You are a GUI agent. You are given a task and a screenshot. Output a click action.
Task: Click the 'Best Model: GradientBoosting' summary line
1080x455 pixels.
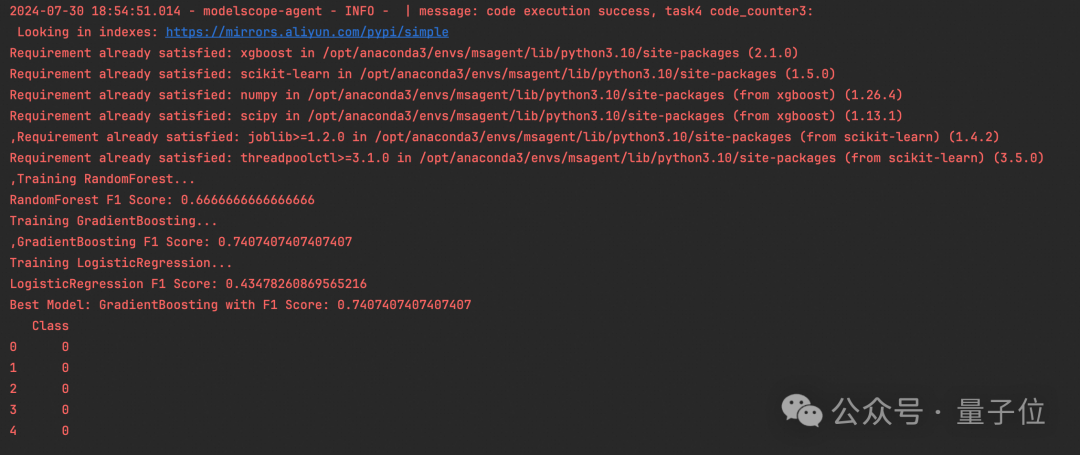pos(240,305)
